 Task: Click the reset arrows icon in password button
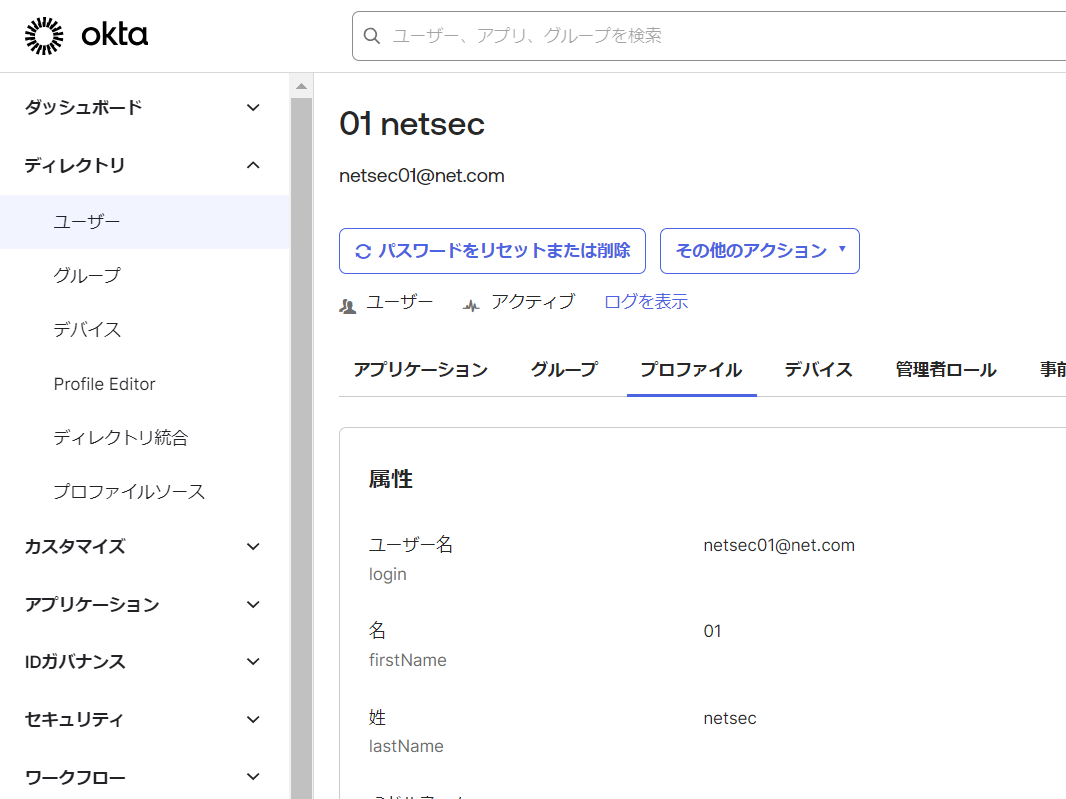363,252
